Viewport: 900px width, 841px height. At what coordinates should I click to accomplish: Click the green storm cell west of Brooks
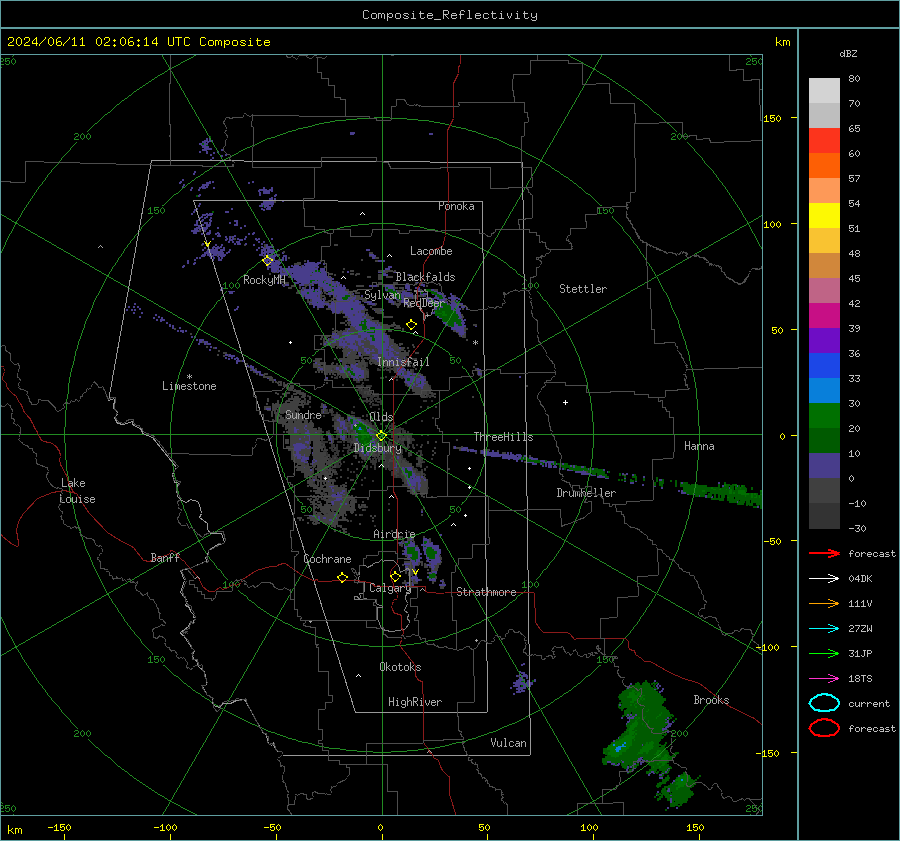640,729
